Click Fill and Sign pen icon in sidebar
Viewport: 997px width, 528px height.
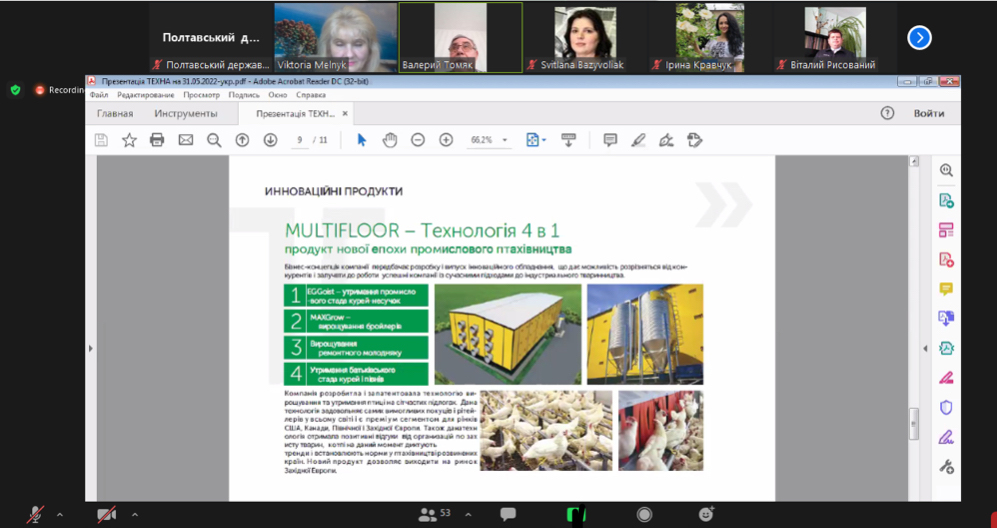pyautogui.click(x=946, y=437)
